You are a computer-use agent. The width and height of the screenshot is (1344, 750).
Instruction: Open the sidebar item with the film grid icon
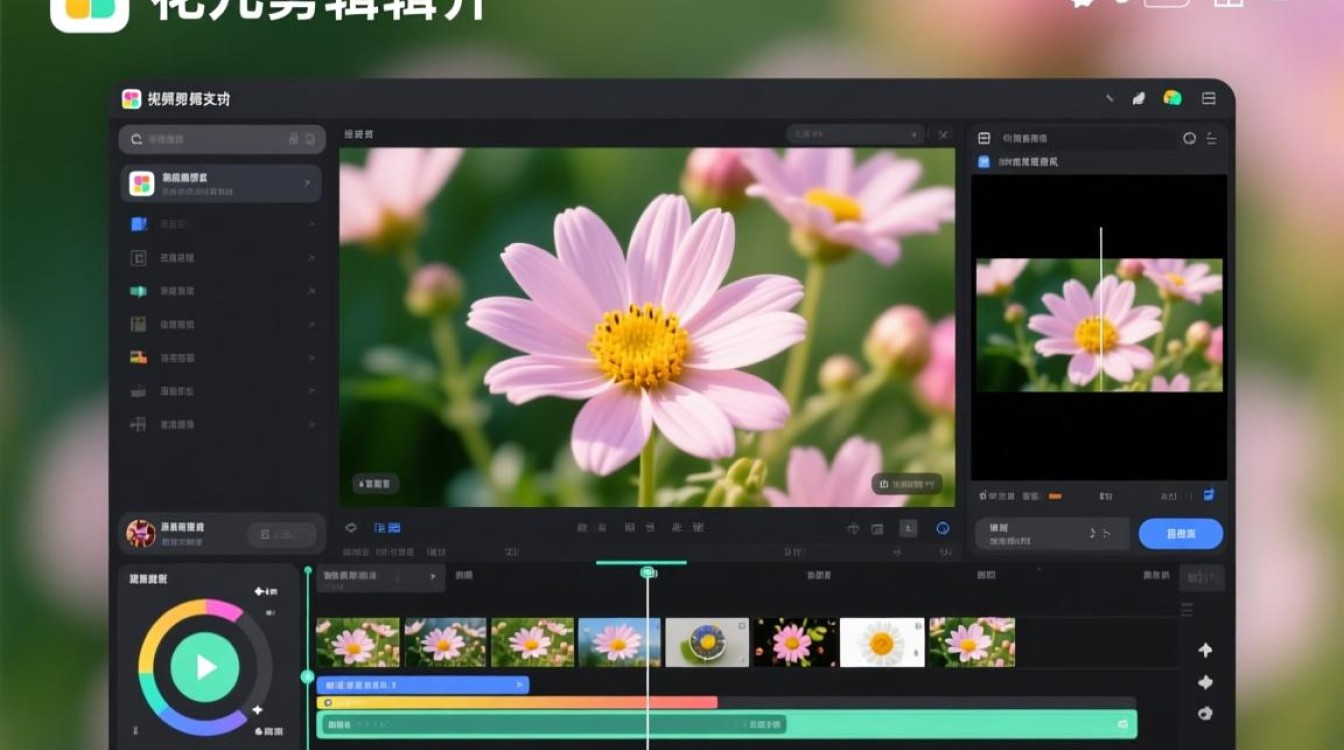coord(221,324)
